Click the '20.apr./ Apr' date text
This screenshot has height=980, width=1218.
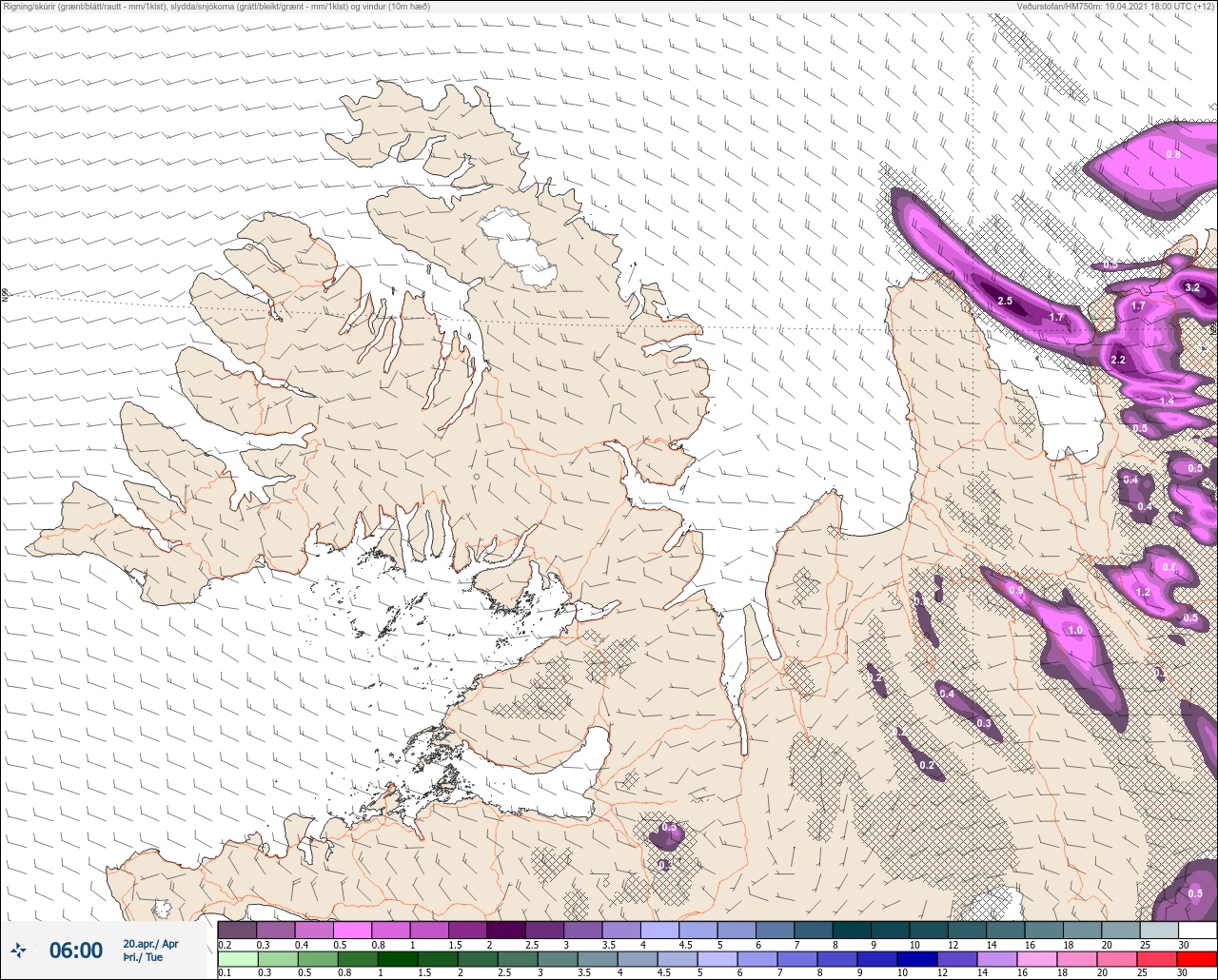pos(150,944)
